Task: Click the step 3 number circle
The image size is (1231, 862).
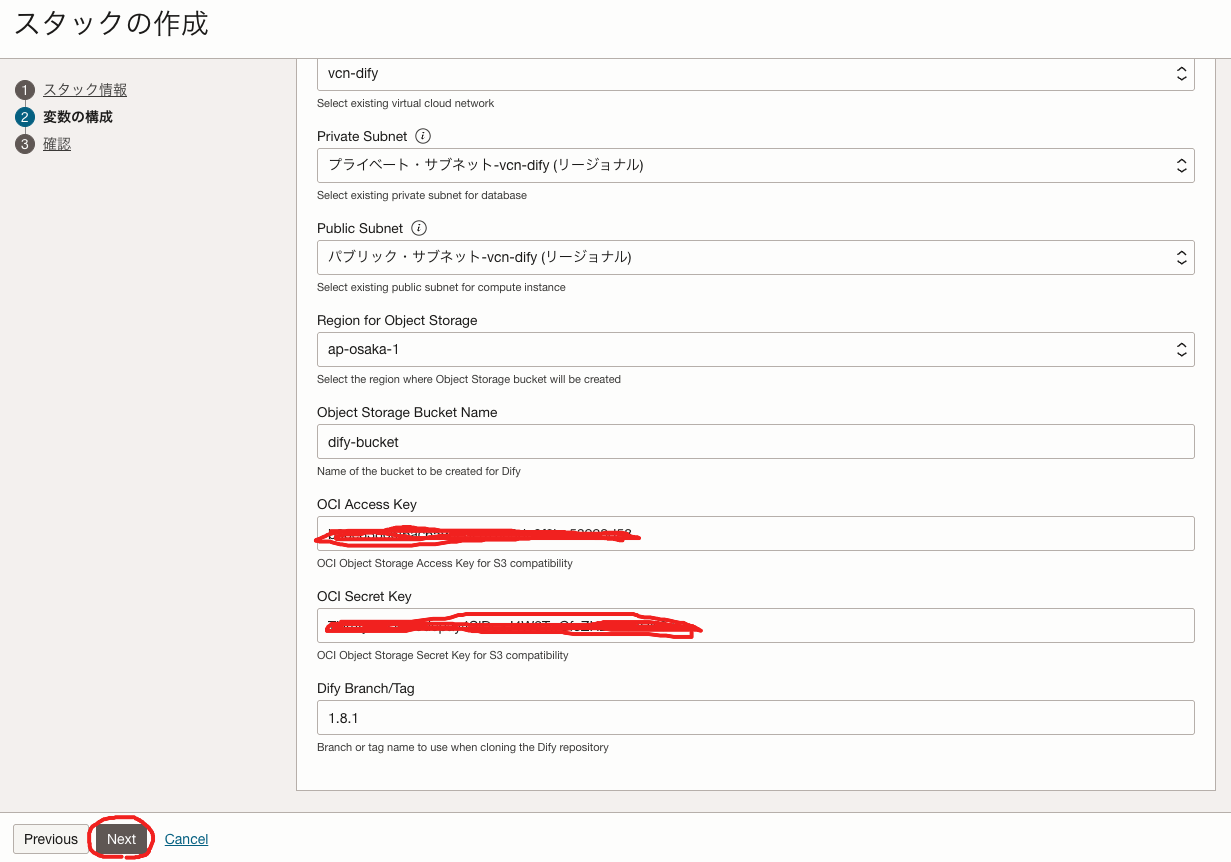Action: click(25, 144)
